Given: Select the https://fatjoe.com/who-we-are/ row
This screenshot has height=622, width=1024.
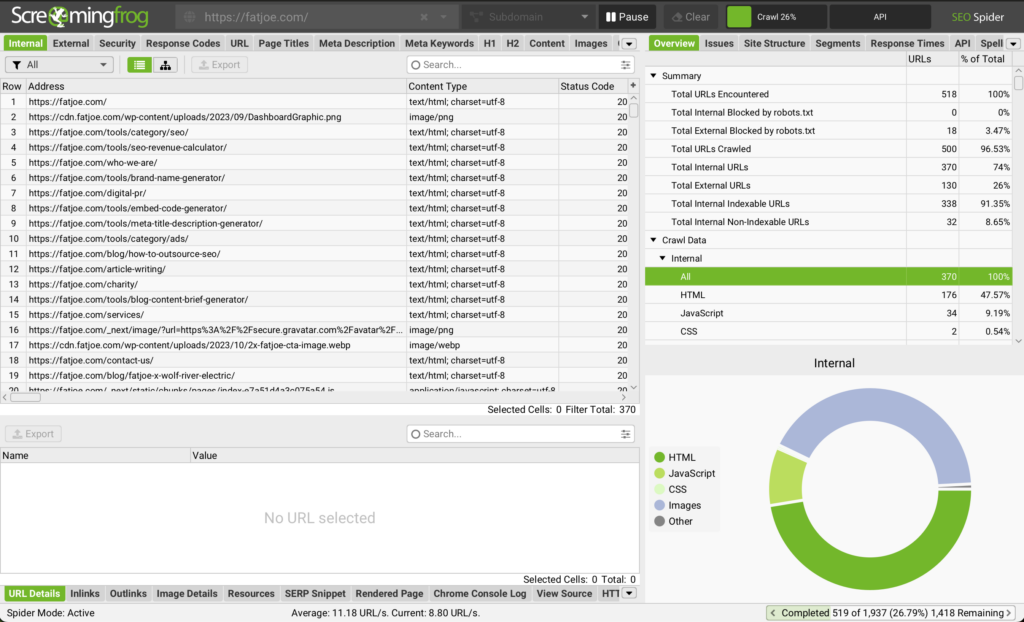Looking at the screenshot, I should coord(313,163).
